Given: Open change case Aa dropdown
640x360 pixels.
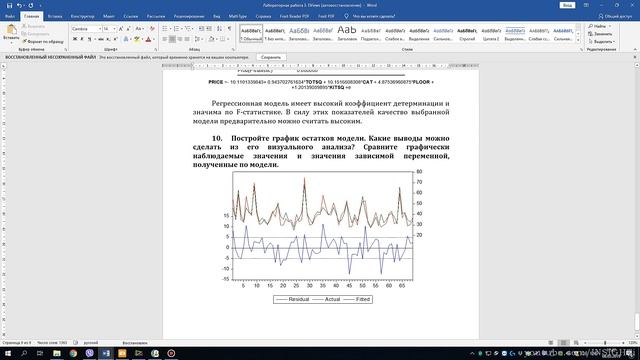Looking at the screenshot, I should [x=139, y=29].
